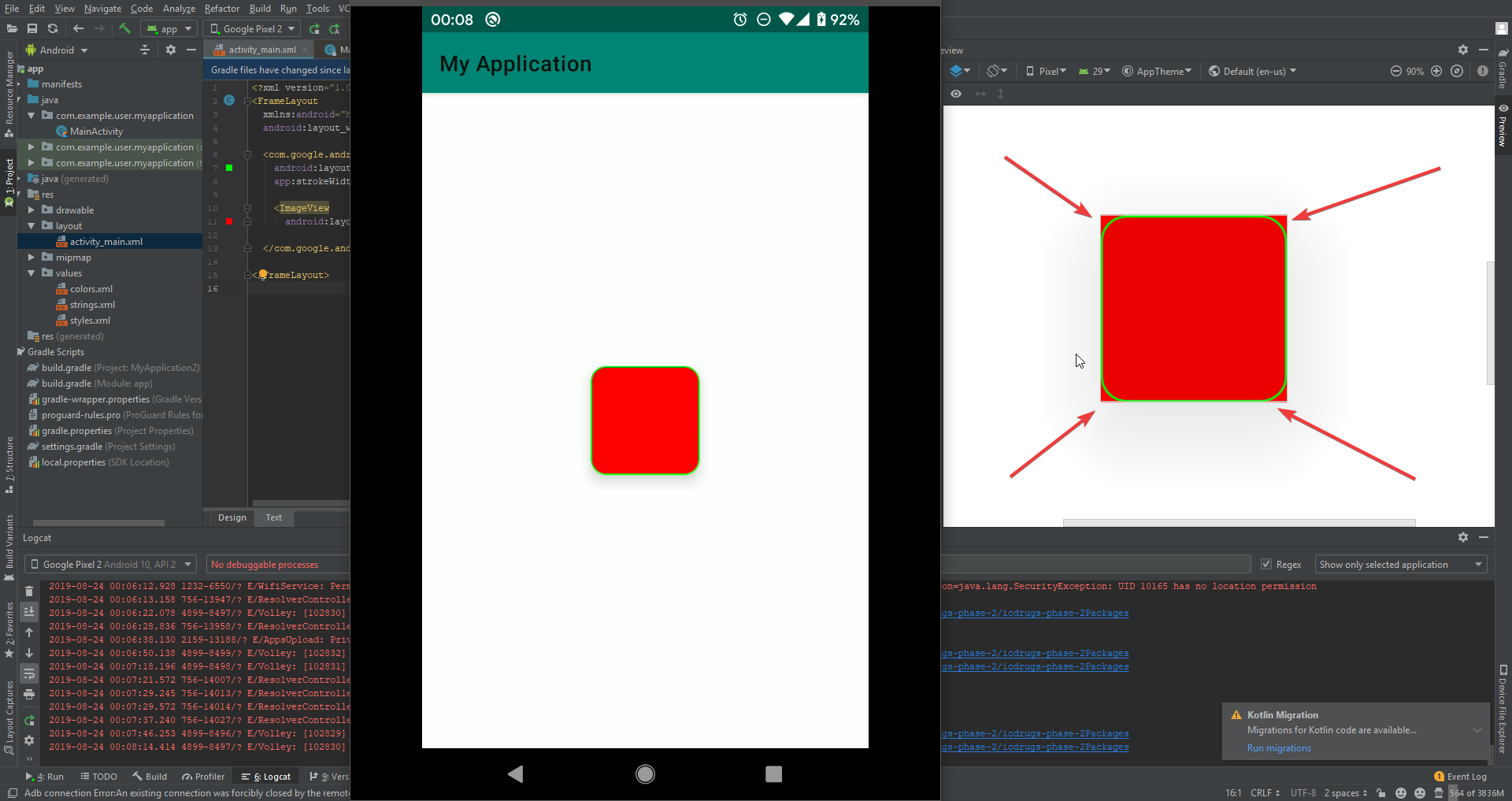Open the Refactor menu
Image resolution: width=1512 pixels, height=801 pixels.
coord(221,9)
